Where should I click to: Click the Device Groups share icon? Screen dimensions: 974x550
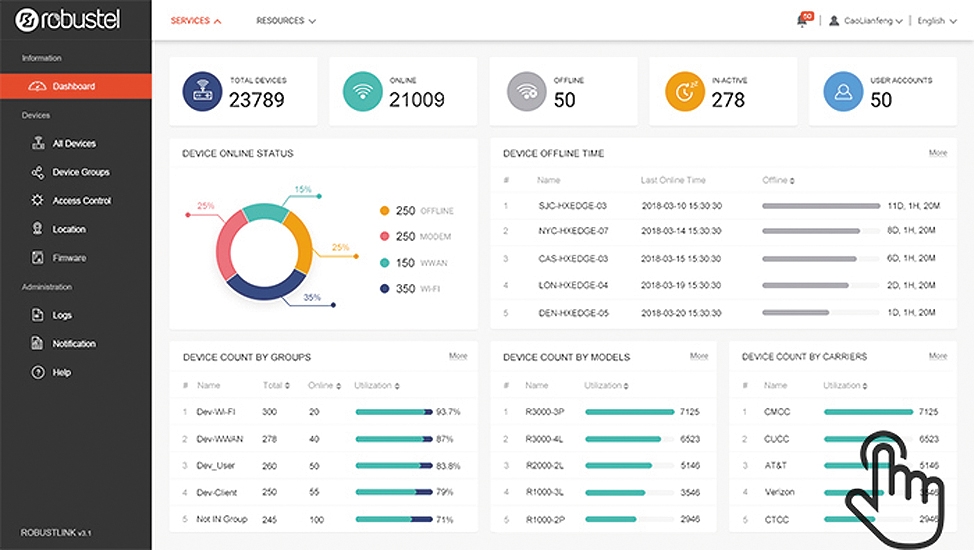[38, 172]
